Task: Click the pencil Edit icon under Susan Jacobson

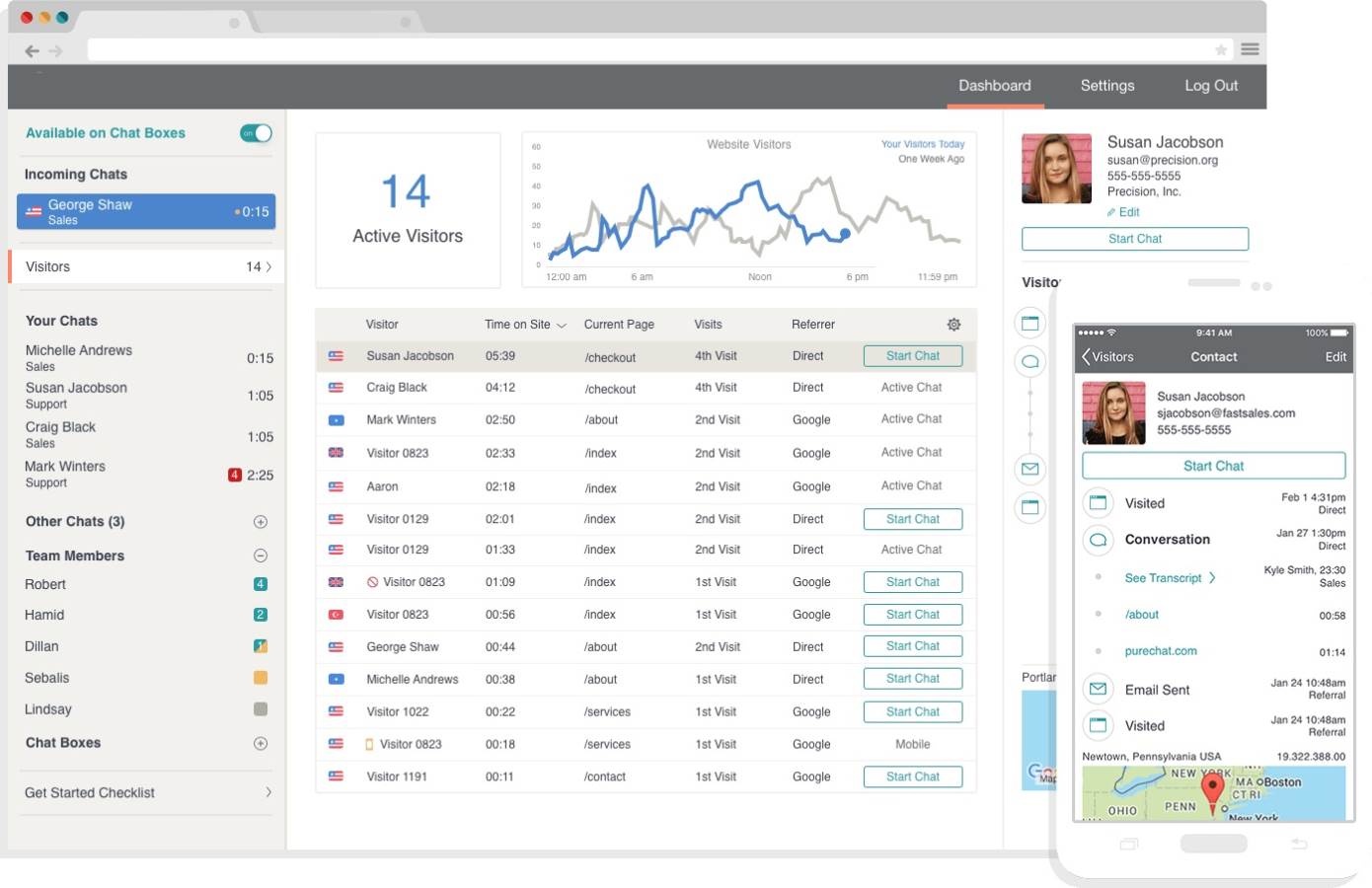Action: click(1111, 212)
